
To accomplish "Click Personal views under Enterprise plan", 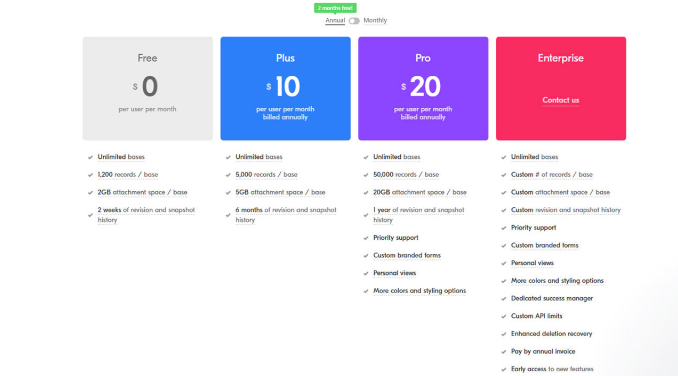I will [x=532, y=263].
